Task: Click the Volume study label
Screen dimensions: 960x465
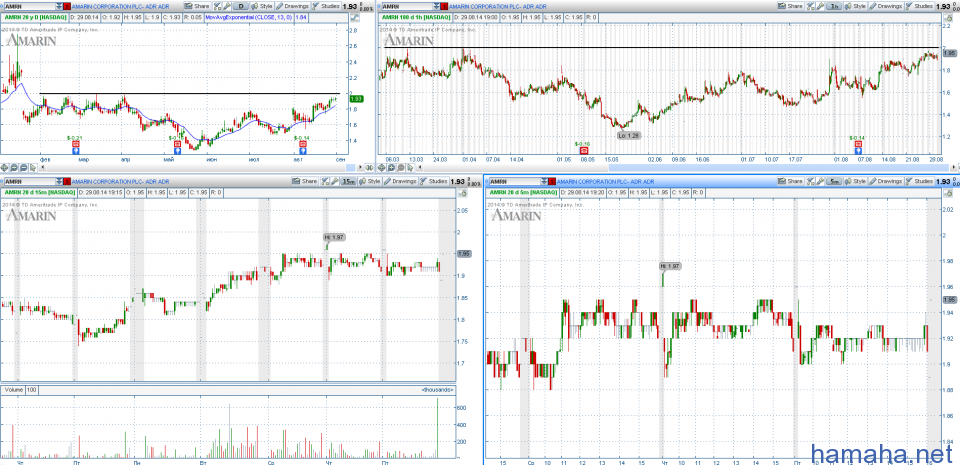Action: (12, 389)
